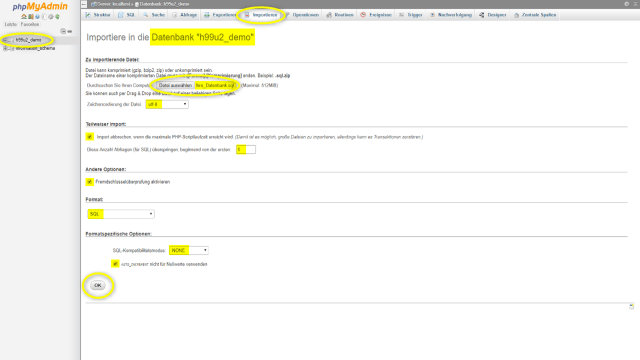Click the green reload navigation icon
Screen dimensions: 640x360
point(58,17)
